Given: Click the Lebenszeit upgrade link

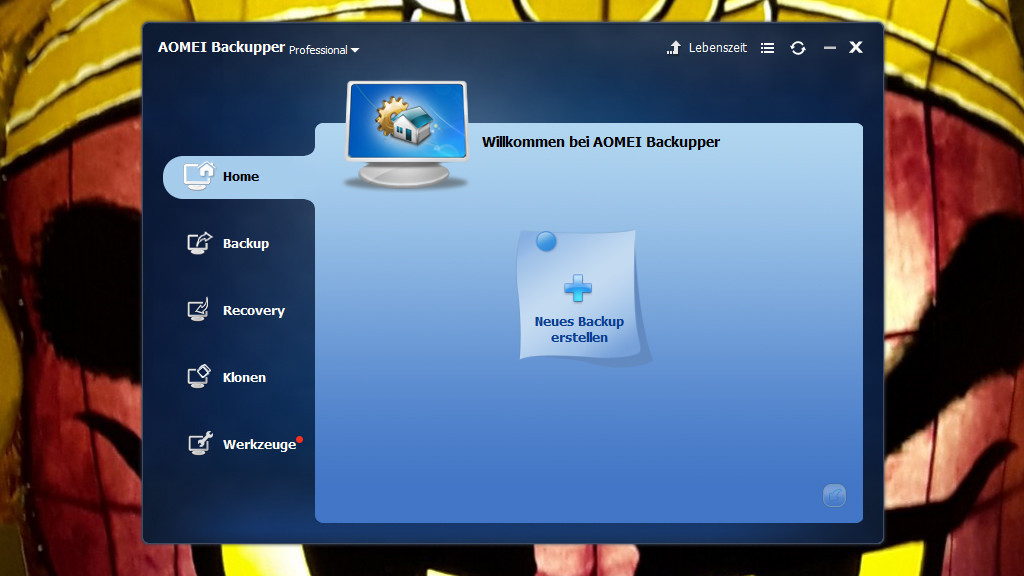Looking at the screenshot, I should point(717,48).
